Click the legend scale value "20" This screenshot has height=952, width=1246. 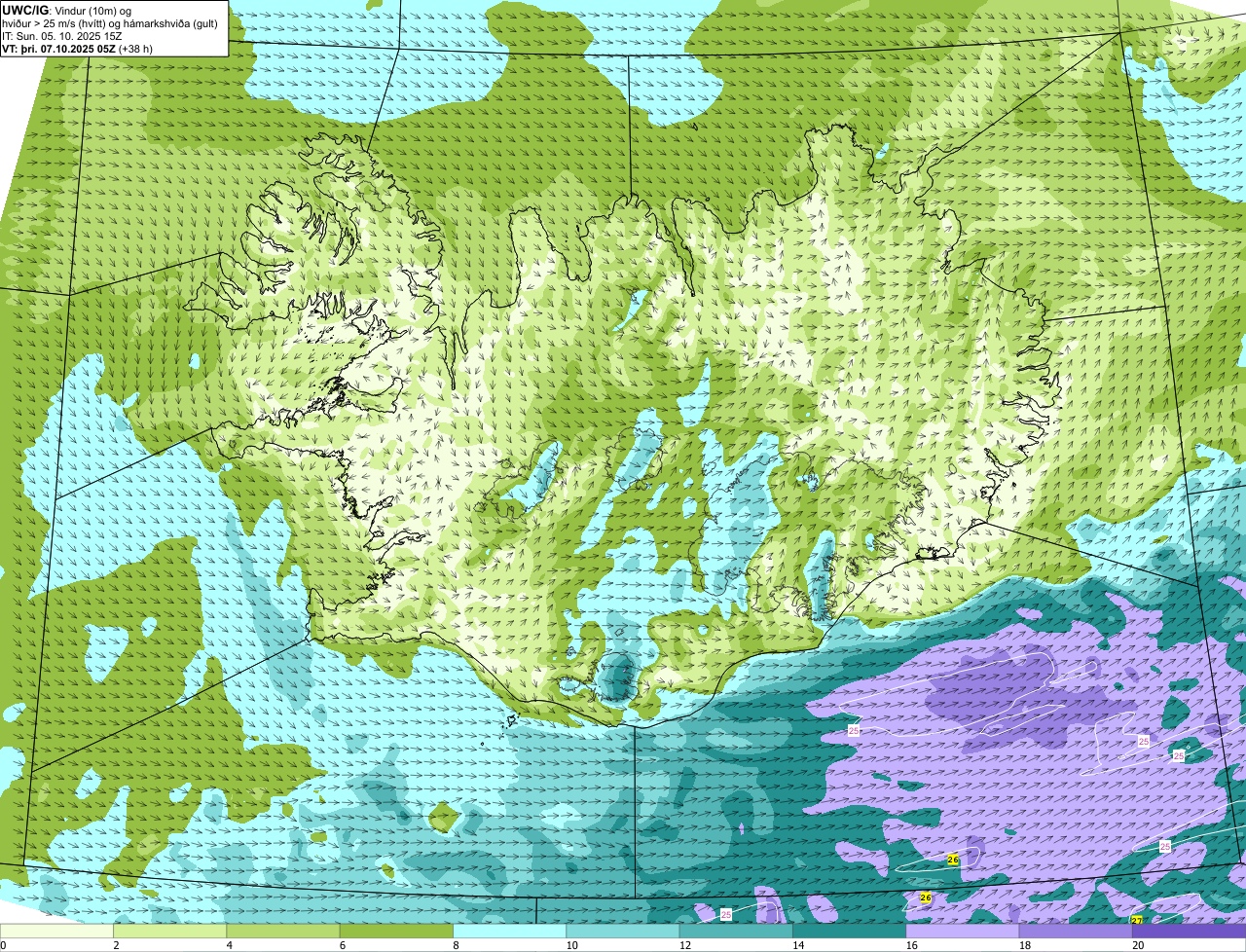point(1138,945)
